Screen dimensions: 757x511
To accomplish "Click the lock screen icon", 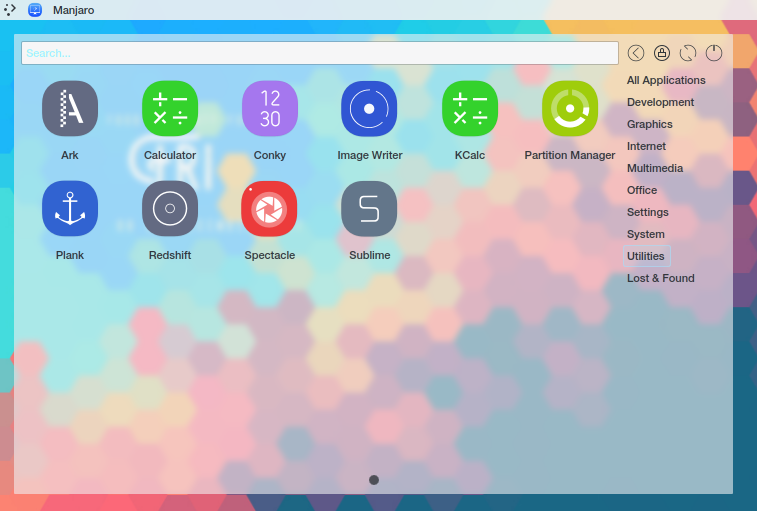I will pos(662,53).
